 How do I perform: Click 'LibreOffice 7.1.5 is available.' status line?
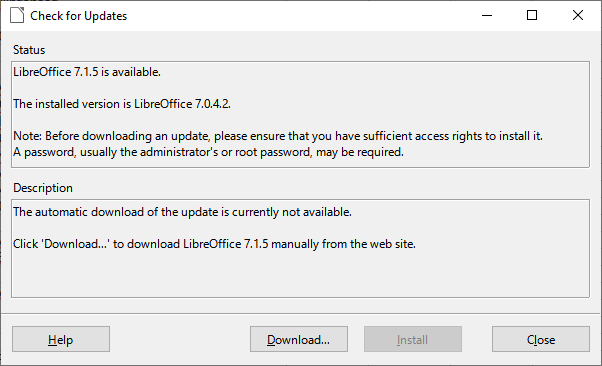pos(87,72)
